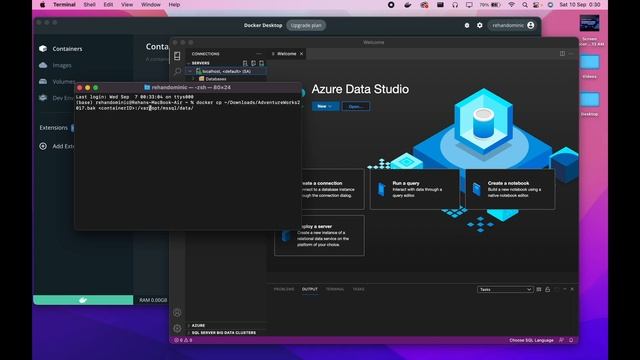Open the Screen recording thumbnail on the desktop

point(589,23)
